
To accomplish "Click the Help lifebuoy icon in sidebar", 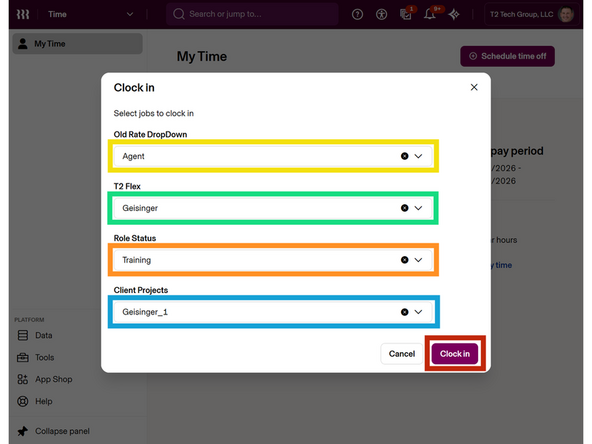I will click(23, 401).
